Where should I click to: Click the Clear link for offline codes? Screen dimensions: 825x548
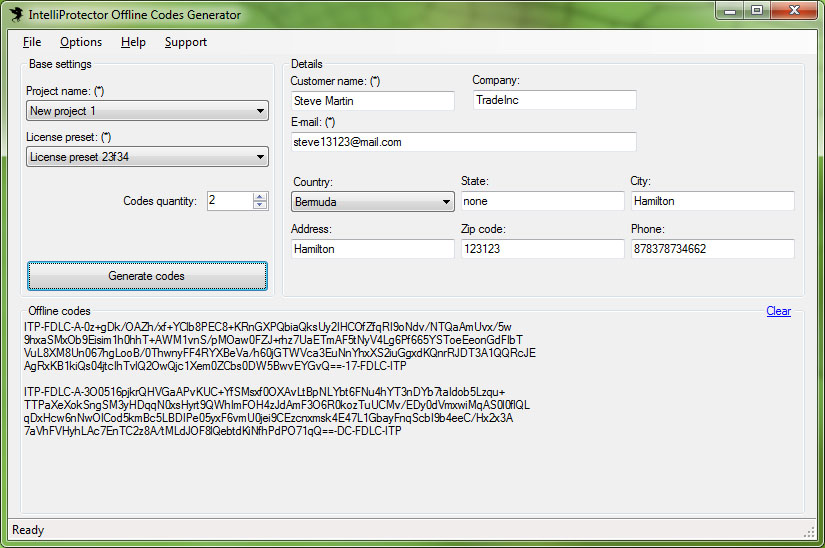coord(778,311)
